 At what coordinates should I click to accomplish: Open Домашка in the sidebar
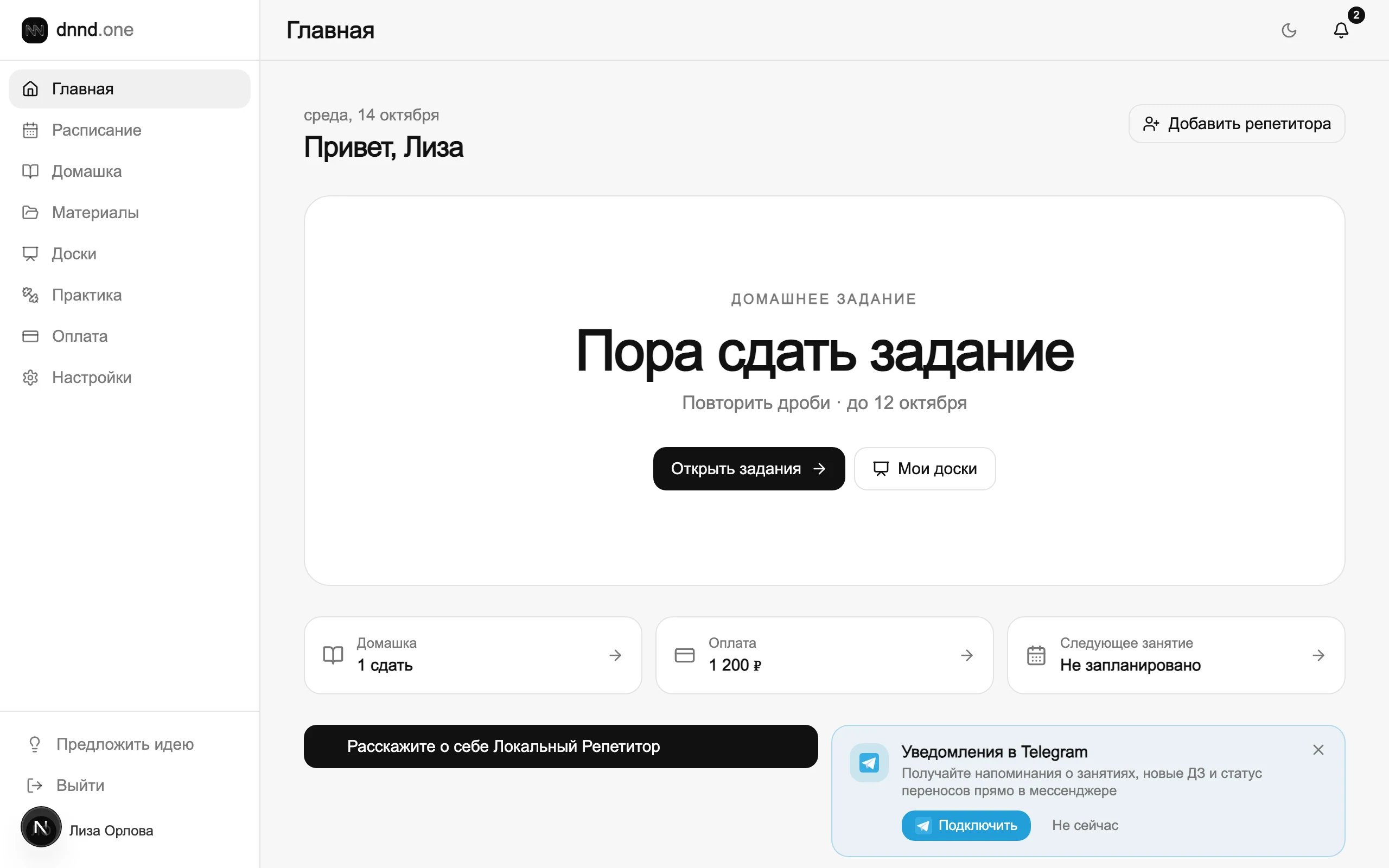click(130, 171)
